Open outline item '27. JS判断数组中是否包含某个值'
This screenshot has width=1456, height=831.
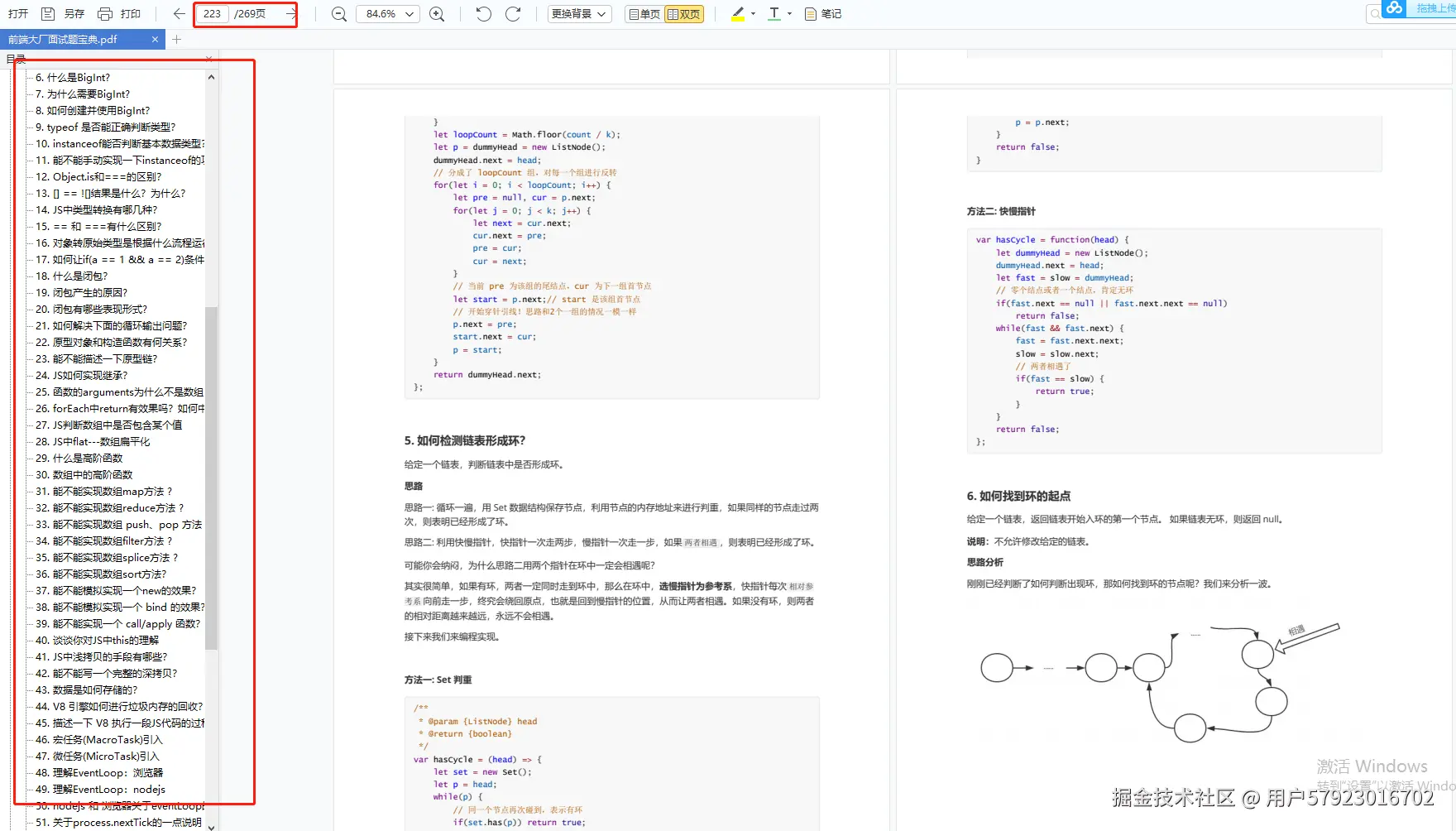tap(108, 425)
